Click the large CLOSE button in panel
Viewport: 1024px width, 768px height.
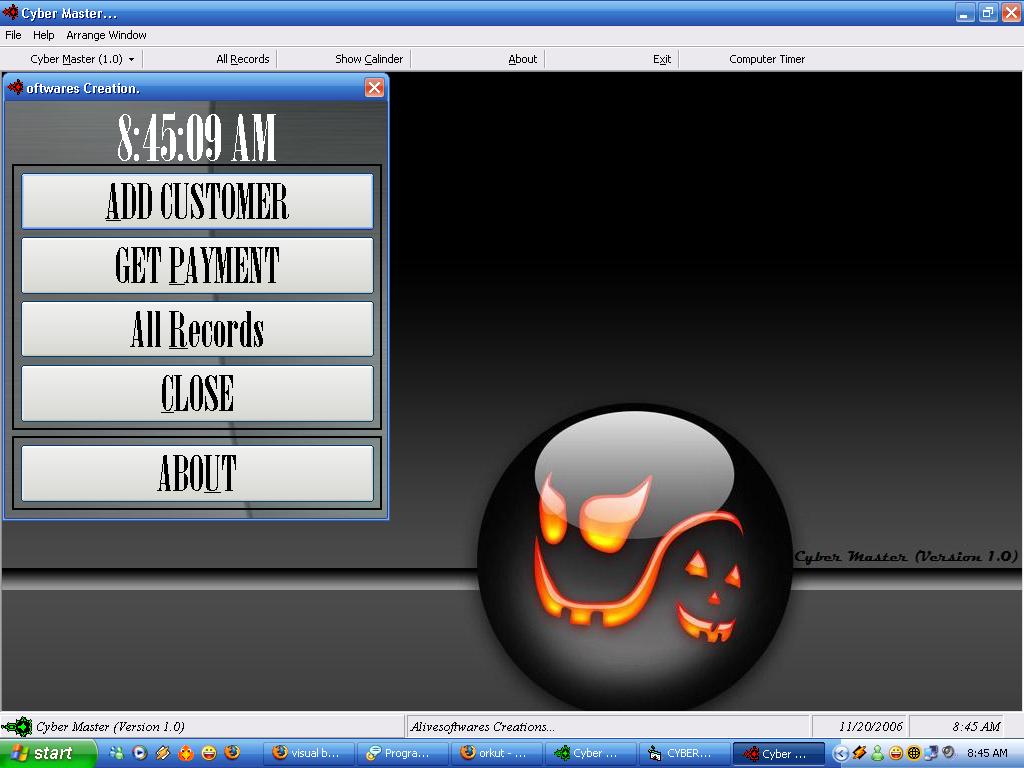coord(197,393)
